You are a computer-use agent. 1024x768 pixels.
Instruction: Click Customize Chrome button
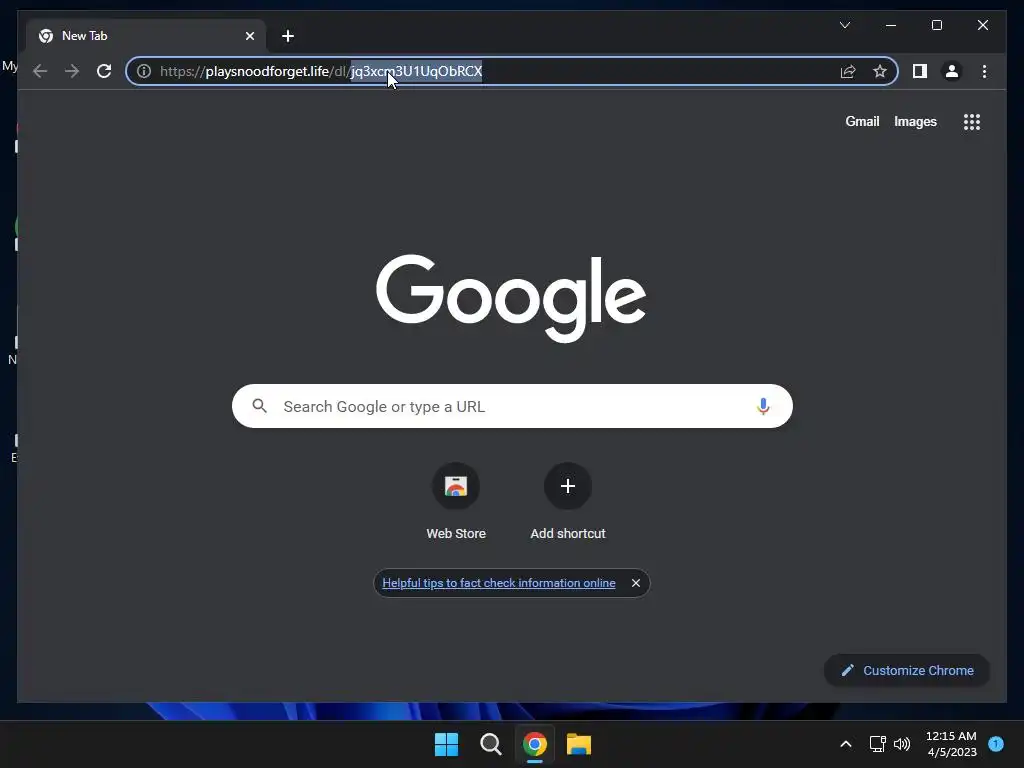[907, 670]
